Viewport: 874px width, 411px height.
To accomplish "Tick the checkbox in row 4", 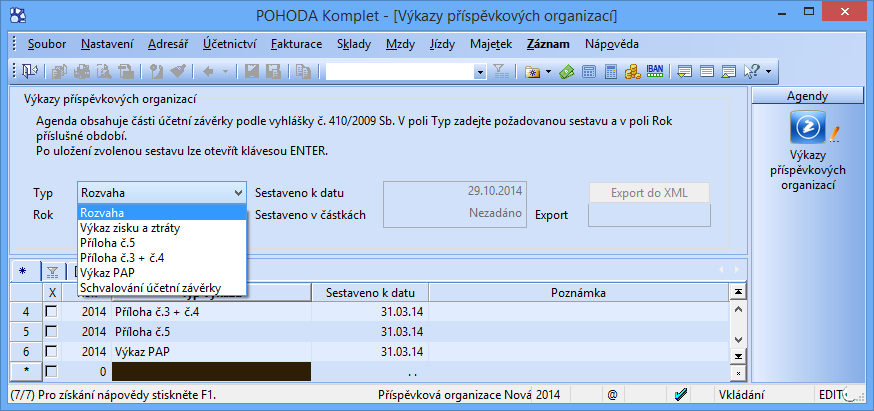I will click(x=51, y=312).
